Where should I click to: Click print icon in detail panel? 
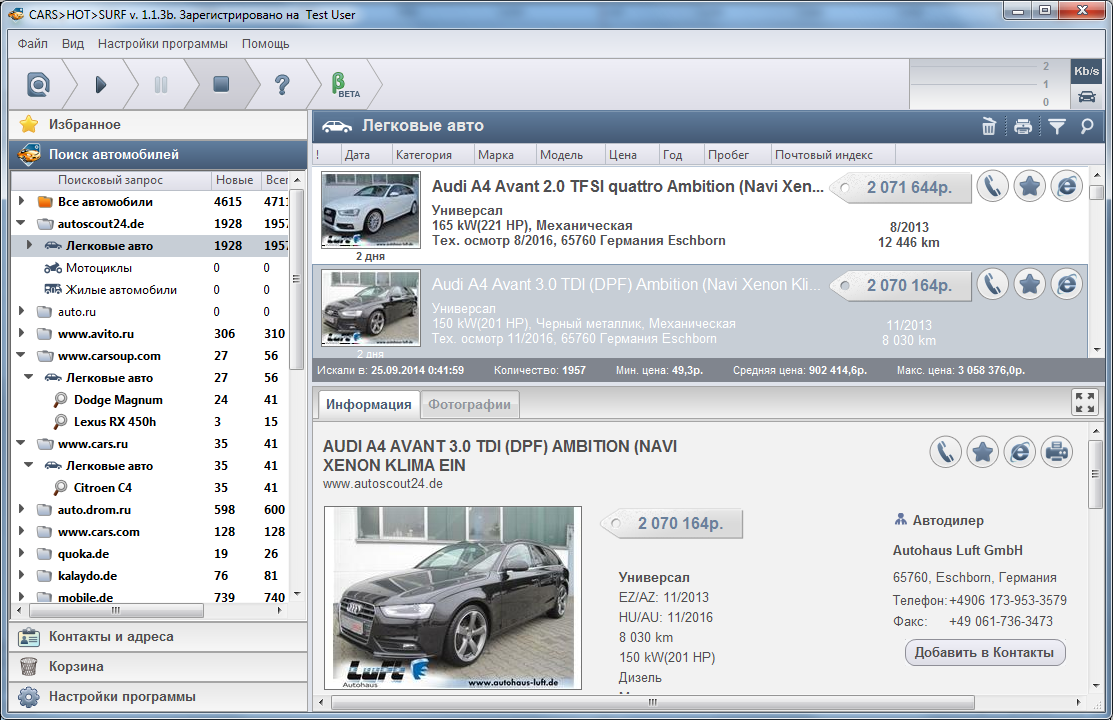point(1057,452)
